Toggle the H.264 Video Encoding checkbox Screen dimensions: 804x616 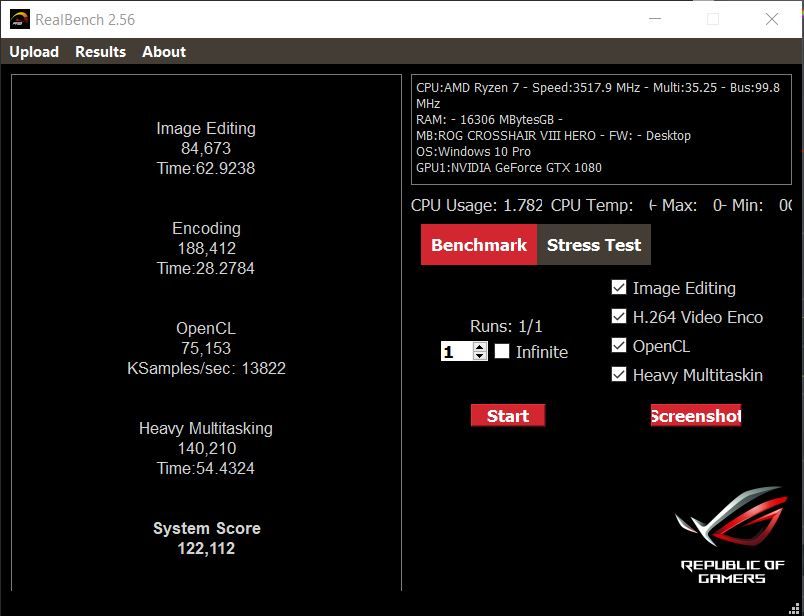pos(619,316)
